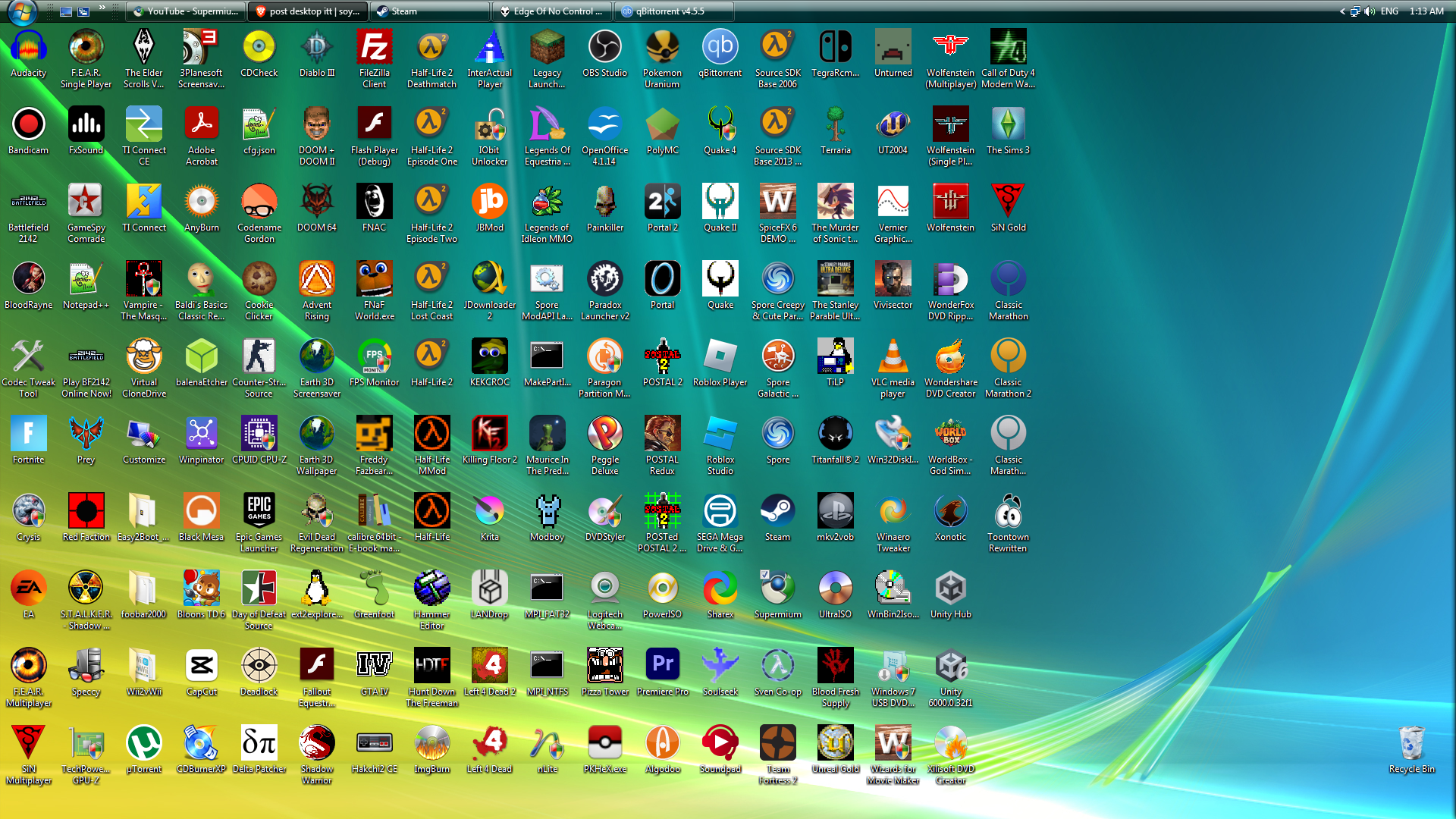Open the Call of Duty 4 icon

point(1009,59)
